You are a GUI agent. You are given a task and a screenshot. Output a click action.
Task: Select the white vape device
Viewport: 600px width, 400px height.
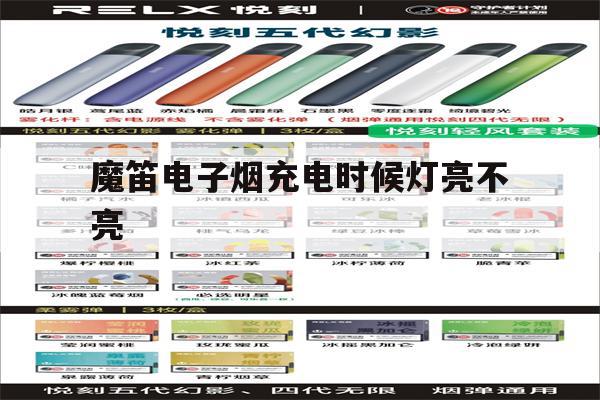[x=443, y=75]
